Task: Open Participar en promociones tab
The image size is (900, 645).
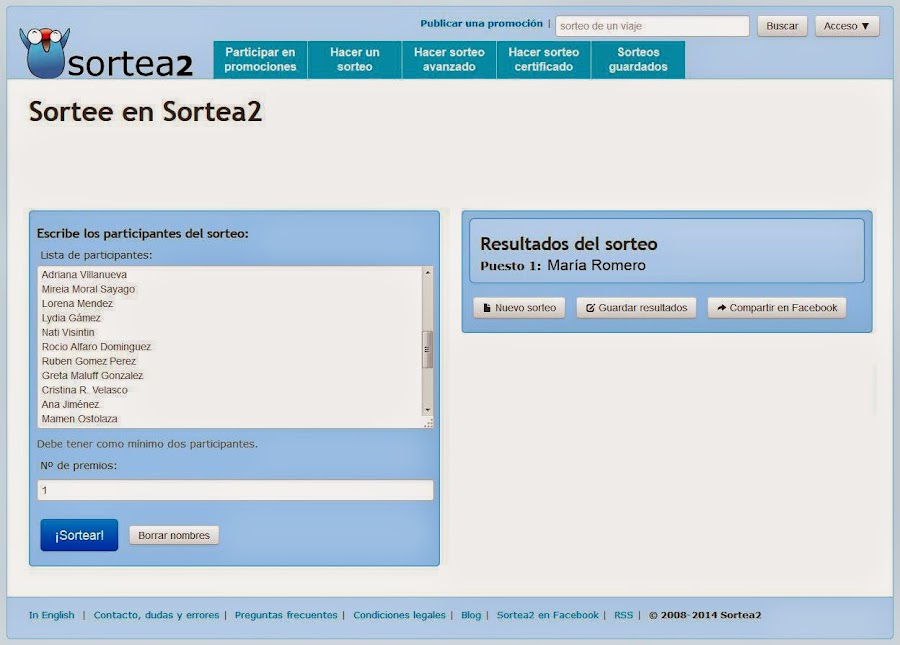Action: coord(260,60)
